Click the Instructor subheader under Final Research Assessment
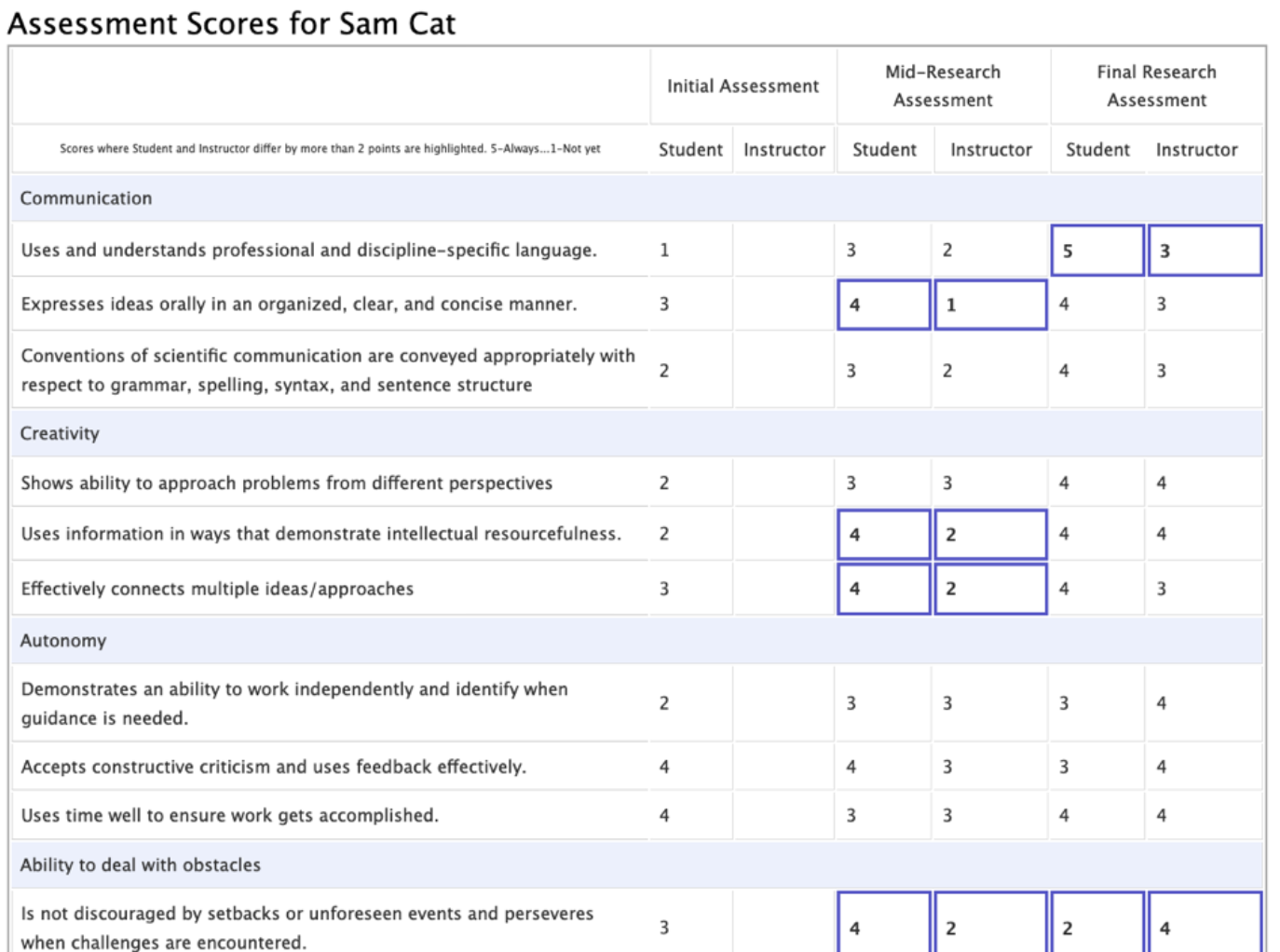Screen dimensions: 1280x952 pyautogui.click(x=1196, y=150)
